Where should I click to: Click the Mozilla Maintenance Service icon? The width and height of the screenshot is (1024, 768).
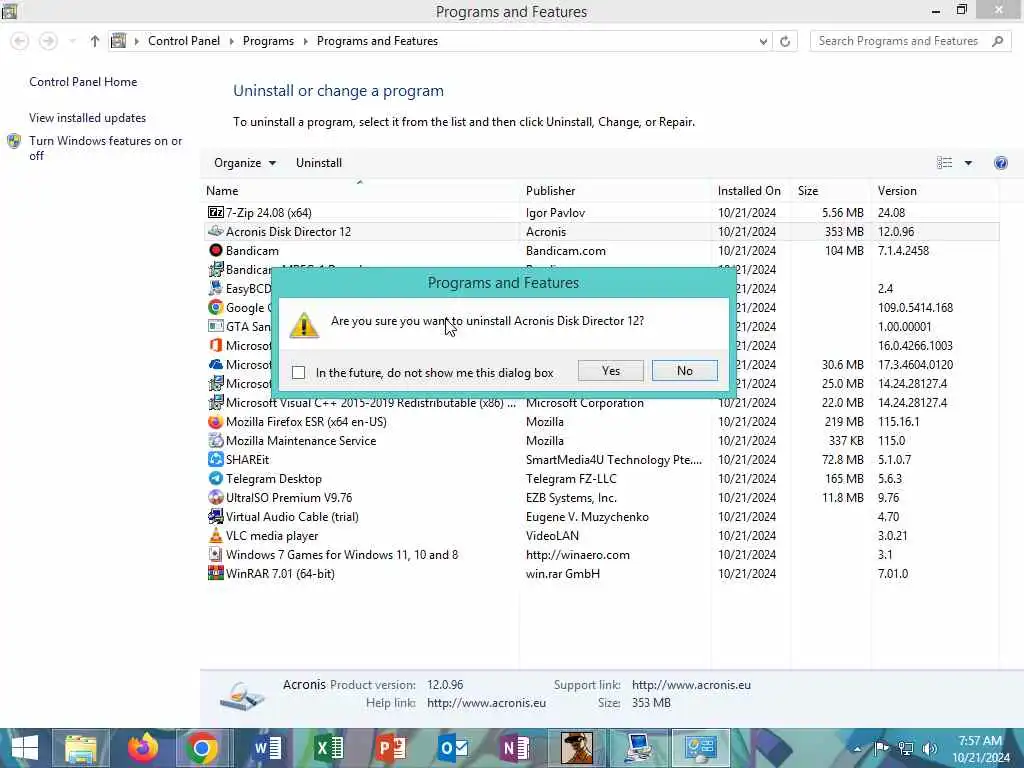pyautogui.click(x=216, y=440)
